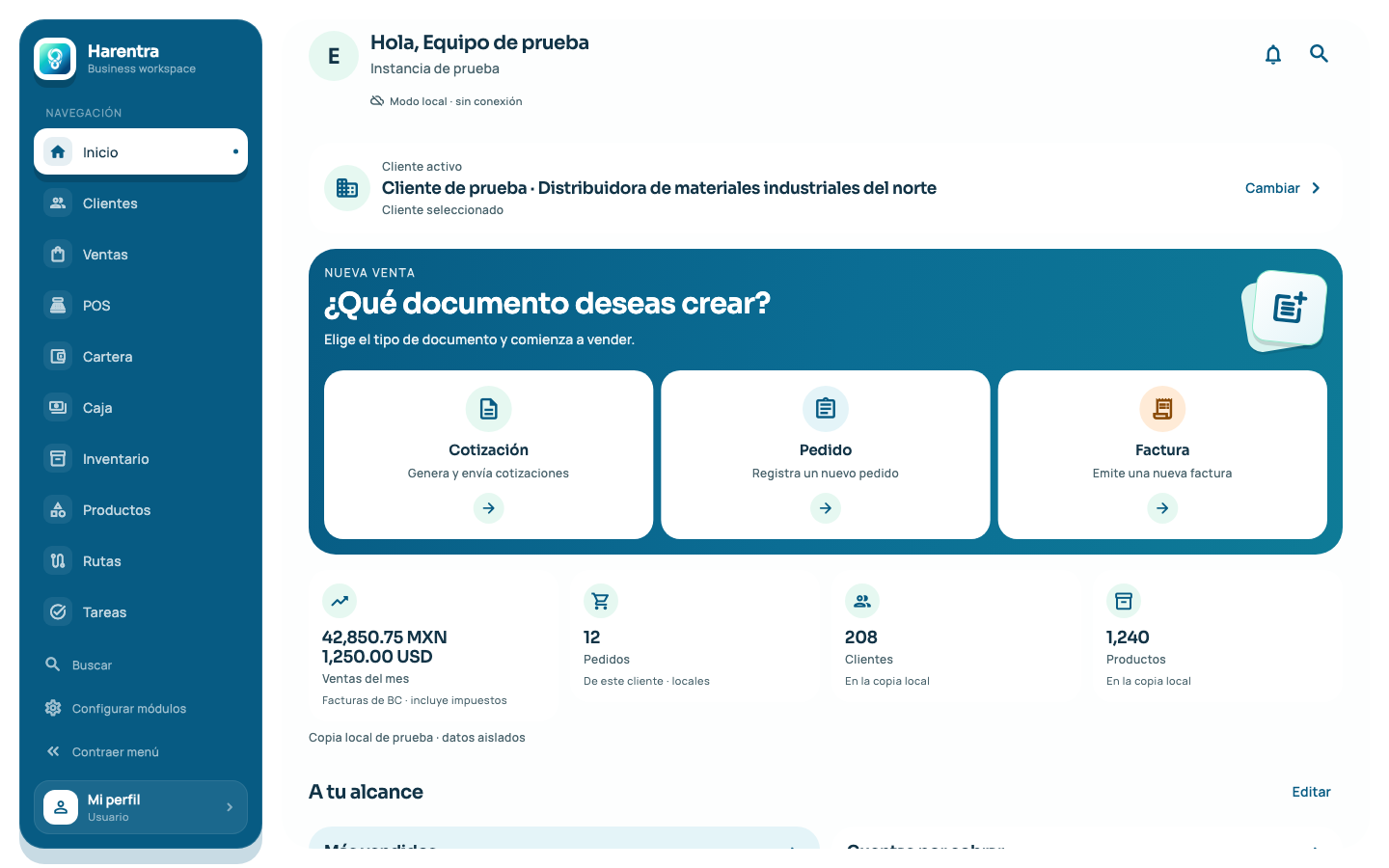Open Inventario from the sidebar

click(141, 459)
